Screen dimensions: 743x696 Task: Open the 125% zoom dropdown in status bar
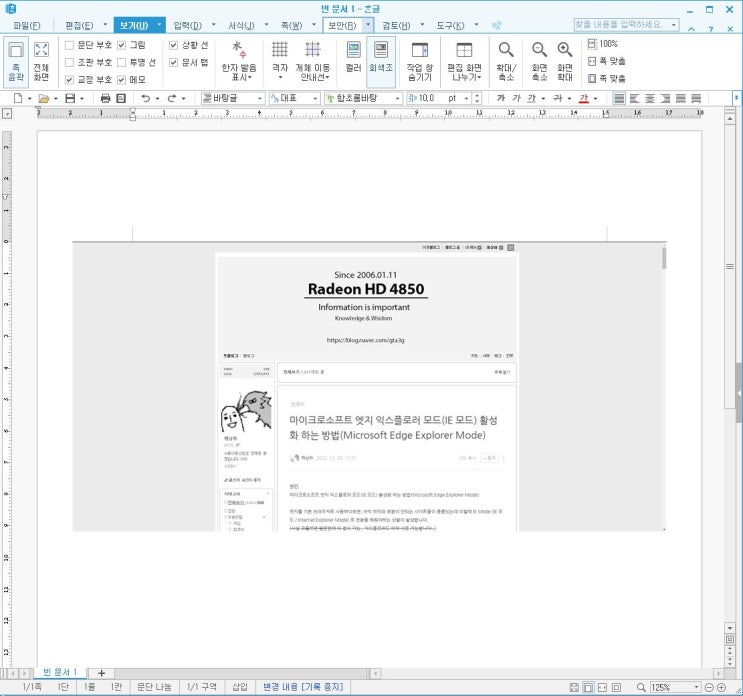click(697, 687)
